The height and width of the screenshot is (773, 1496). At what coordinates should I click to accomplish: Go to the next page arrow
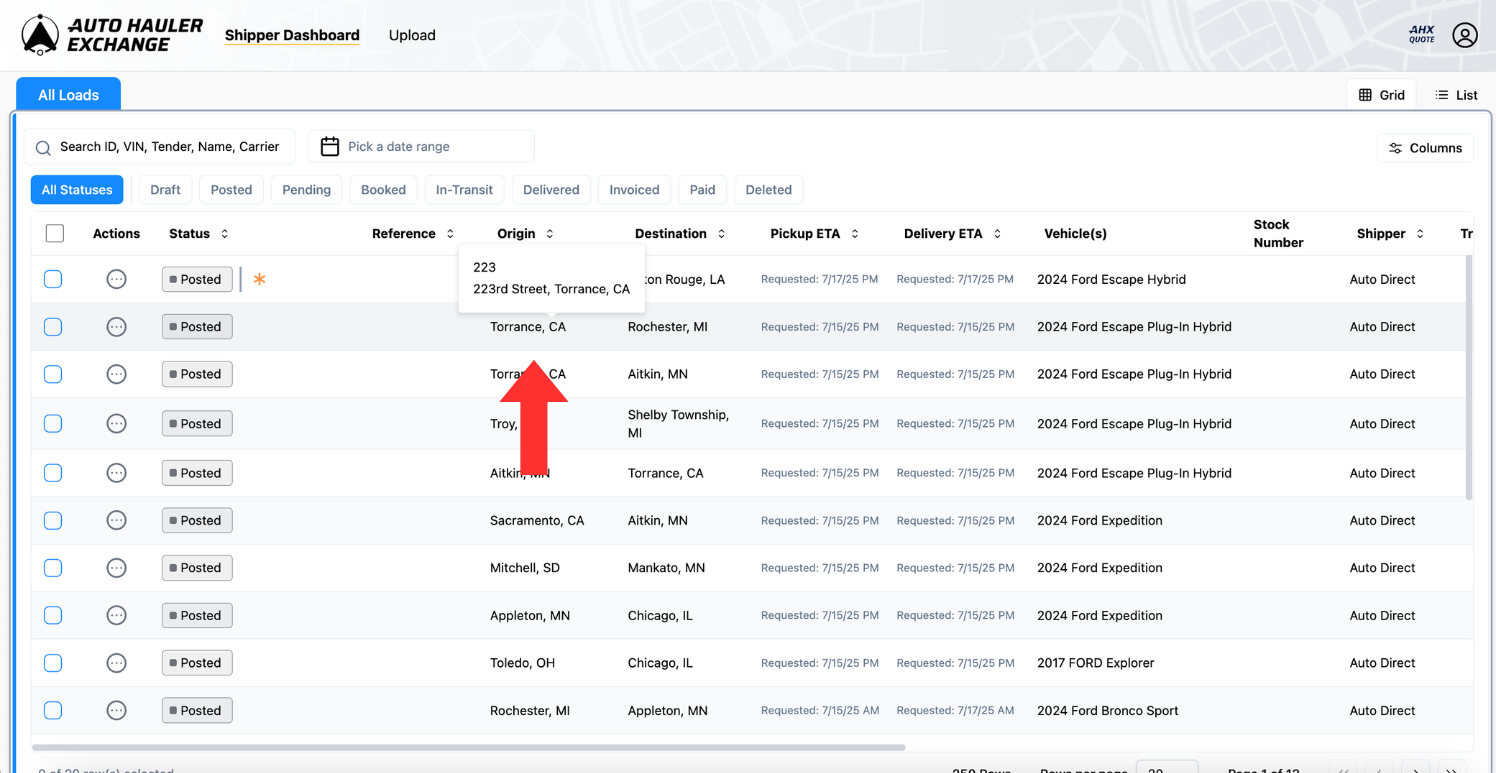[1414, 768]
